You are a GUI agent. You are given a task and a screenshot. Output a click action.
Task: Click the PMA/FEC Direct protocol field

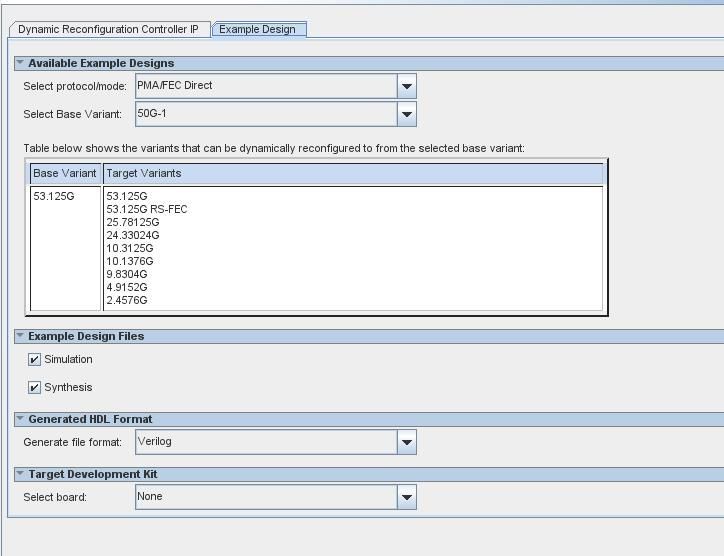point(265,87)
